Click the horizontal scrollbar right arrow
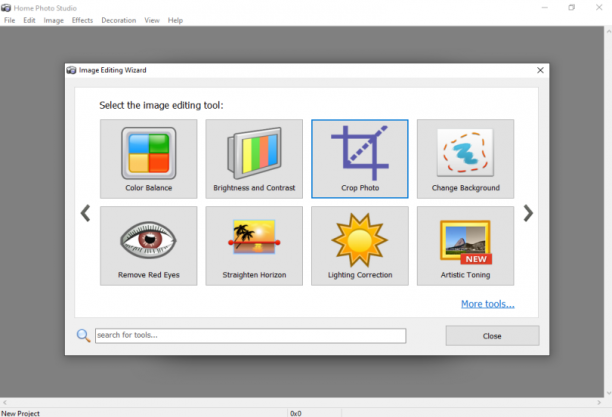 [x=599, y=402]
